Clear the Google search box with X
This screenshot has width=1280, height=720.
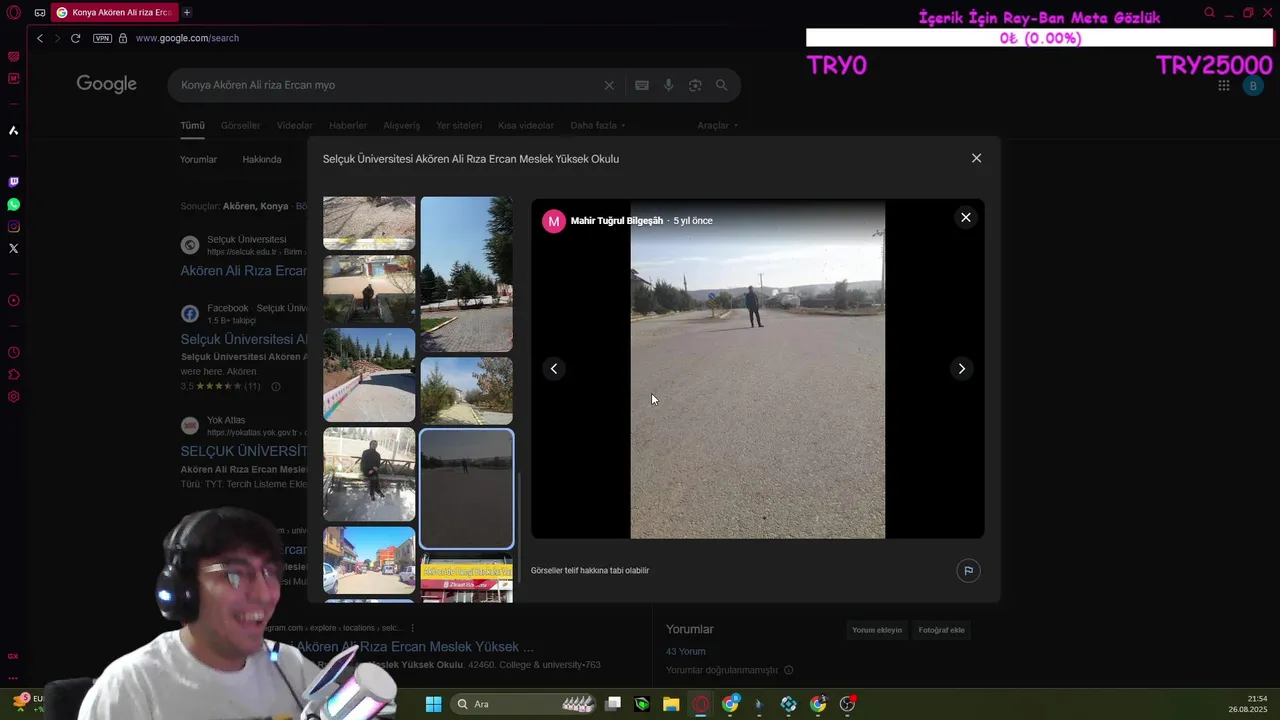[x=609, y=85]
